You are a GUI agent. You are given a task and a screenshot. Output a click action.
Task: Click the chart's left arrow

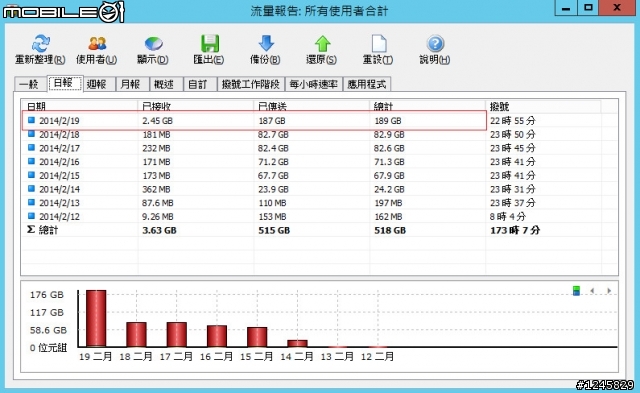pyautogui.click(x=592, y=291)
